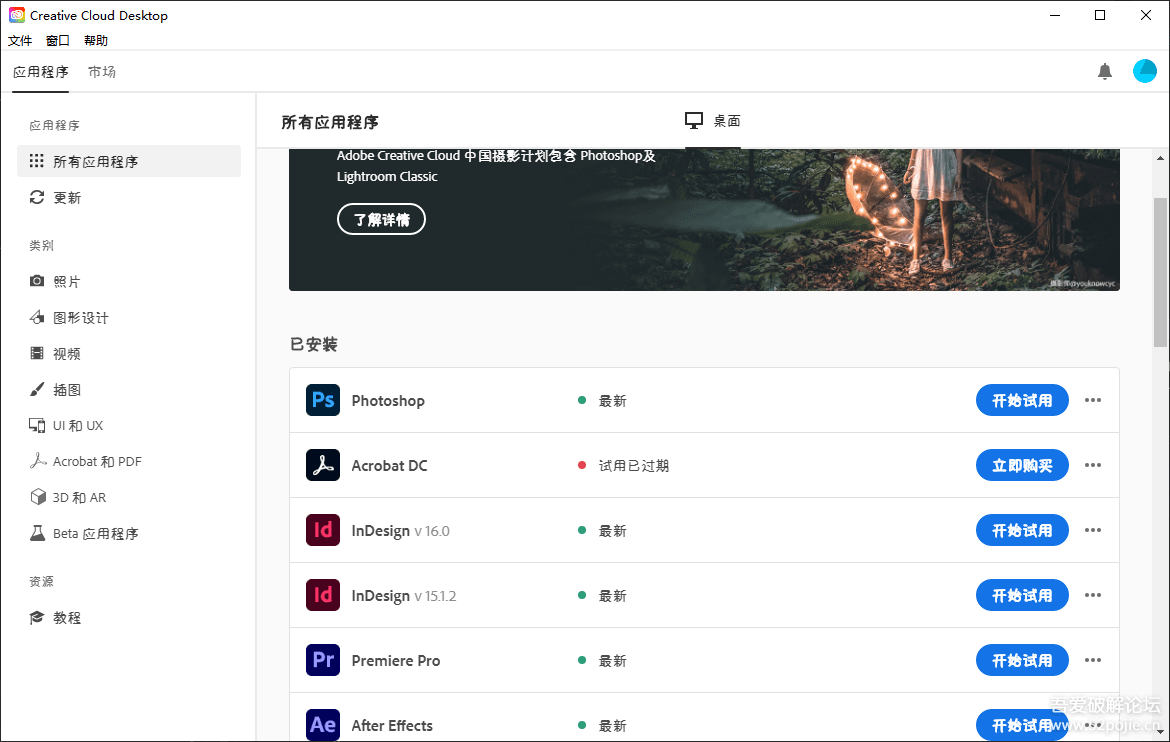1170x742 pixels.
Task: Open the 窗口 menu
Action: pyautogui.click(x=57, y=40)
